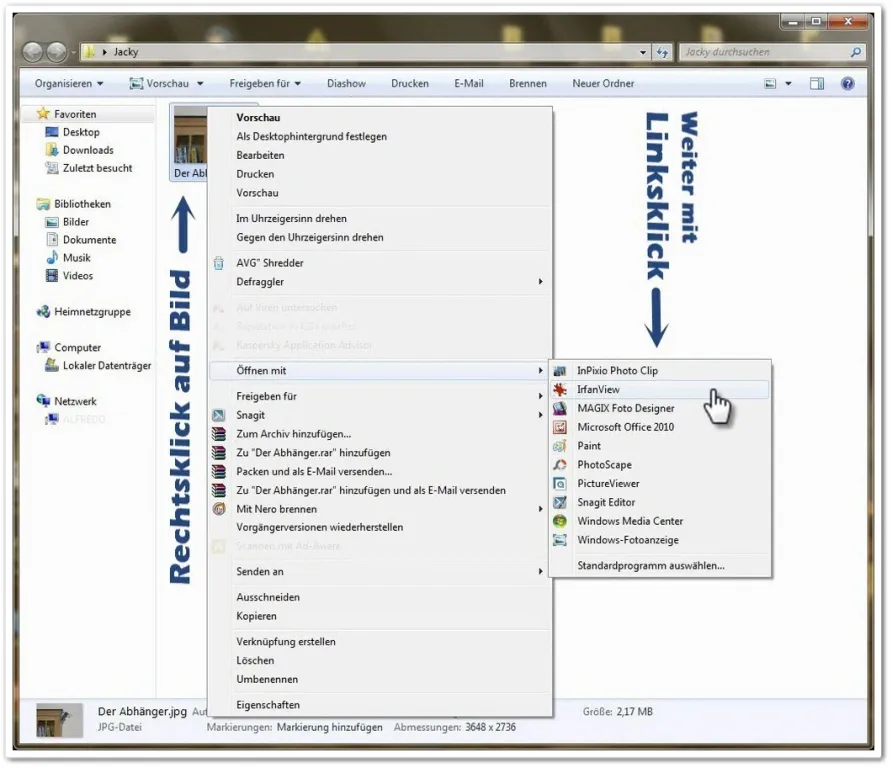Image resolution: width=892 pixels, height=768 pixels.
Task: Click the Snagit Editor icon
Action: [x=560, y=502]
